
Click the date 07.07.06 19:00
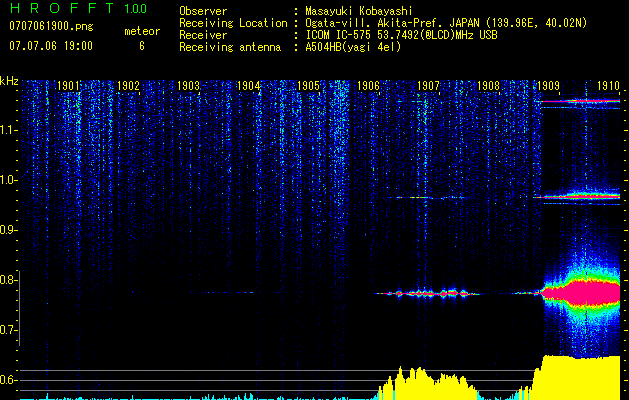pyautogui.click(x=51, y=46)
